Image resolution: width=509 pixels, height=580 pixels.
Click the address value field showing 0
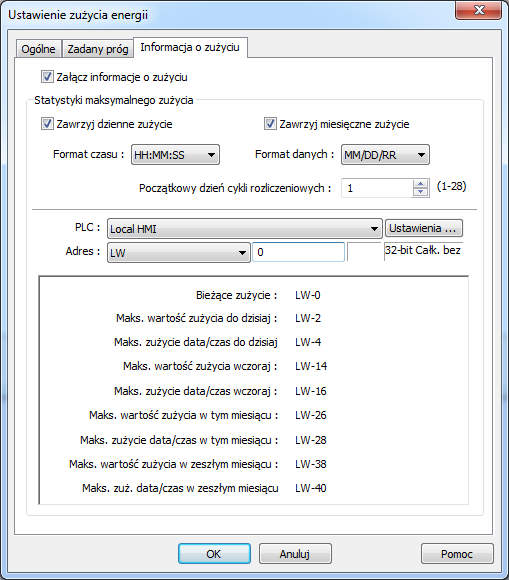point(299,252)
